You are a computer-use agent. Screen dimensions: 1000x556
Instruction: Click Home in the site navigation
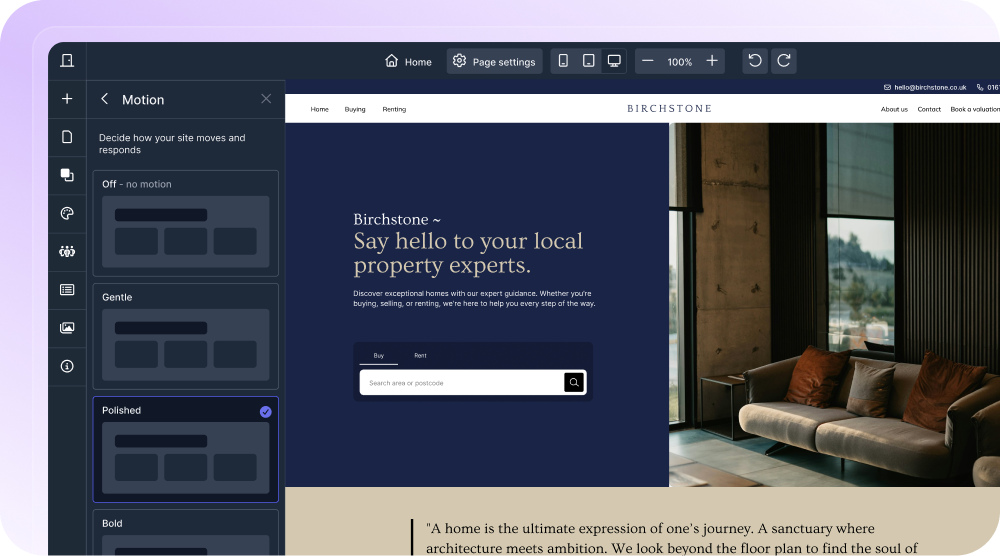[x=320, y=110]
